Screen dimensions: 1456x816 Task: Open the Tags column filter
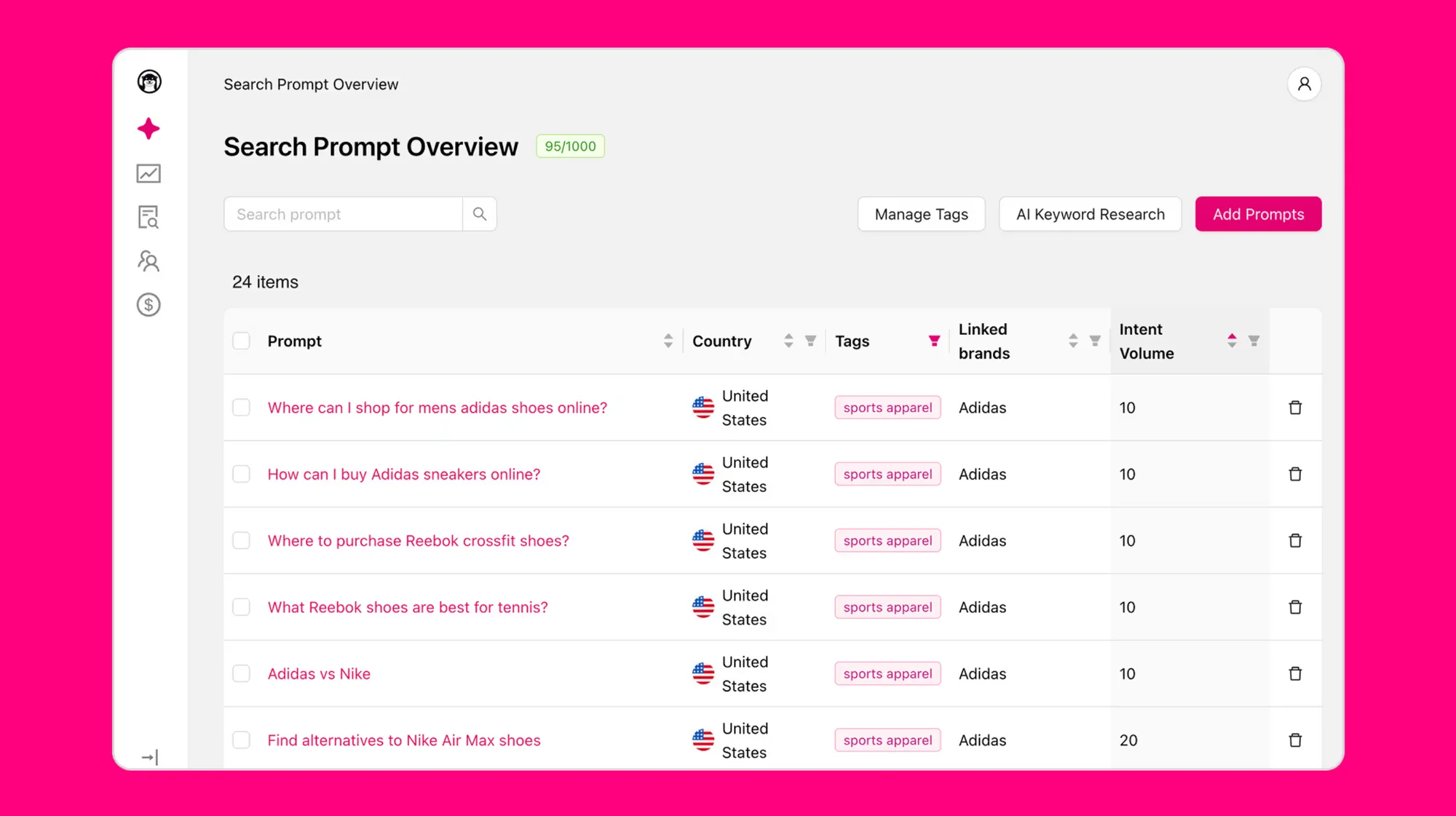click(x=934, y=341)
